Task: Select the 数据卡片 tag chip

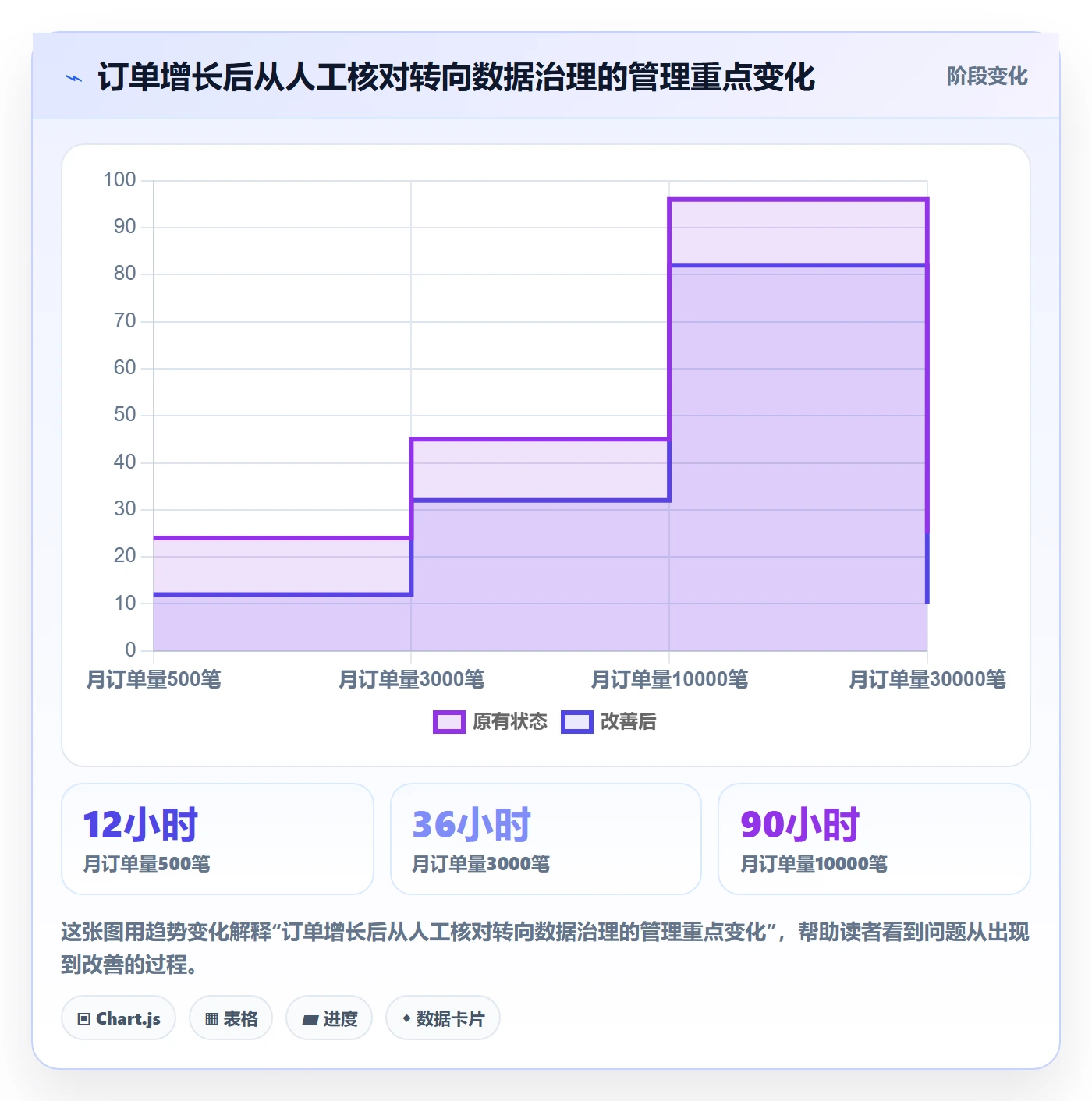Action: [443, 1018]
